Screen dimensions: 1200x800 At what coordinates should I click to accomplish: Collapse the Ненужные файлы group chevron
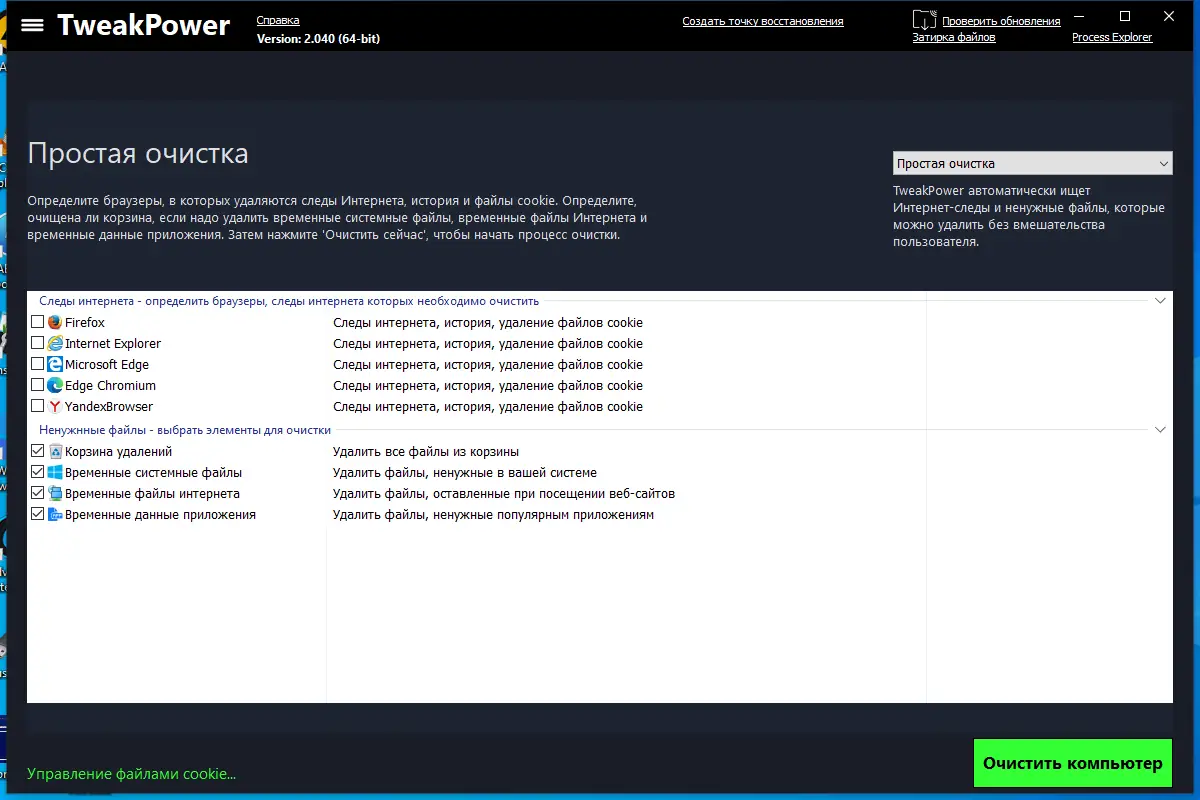1161,430
